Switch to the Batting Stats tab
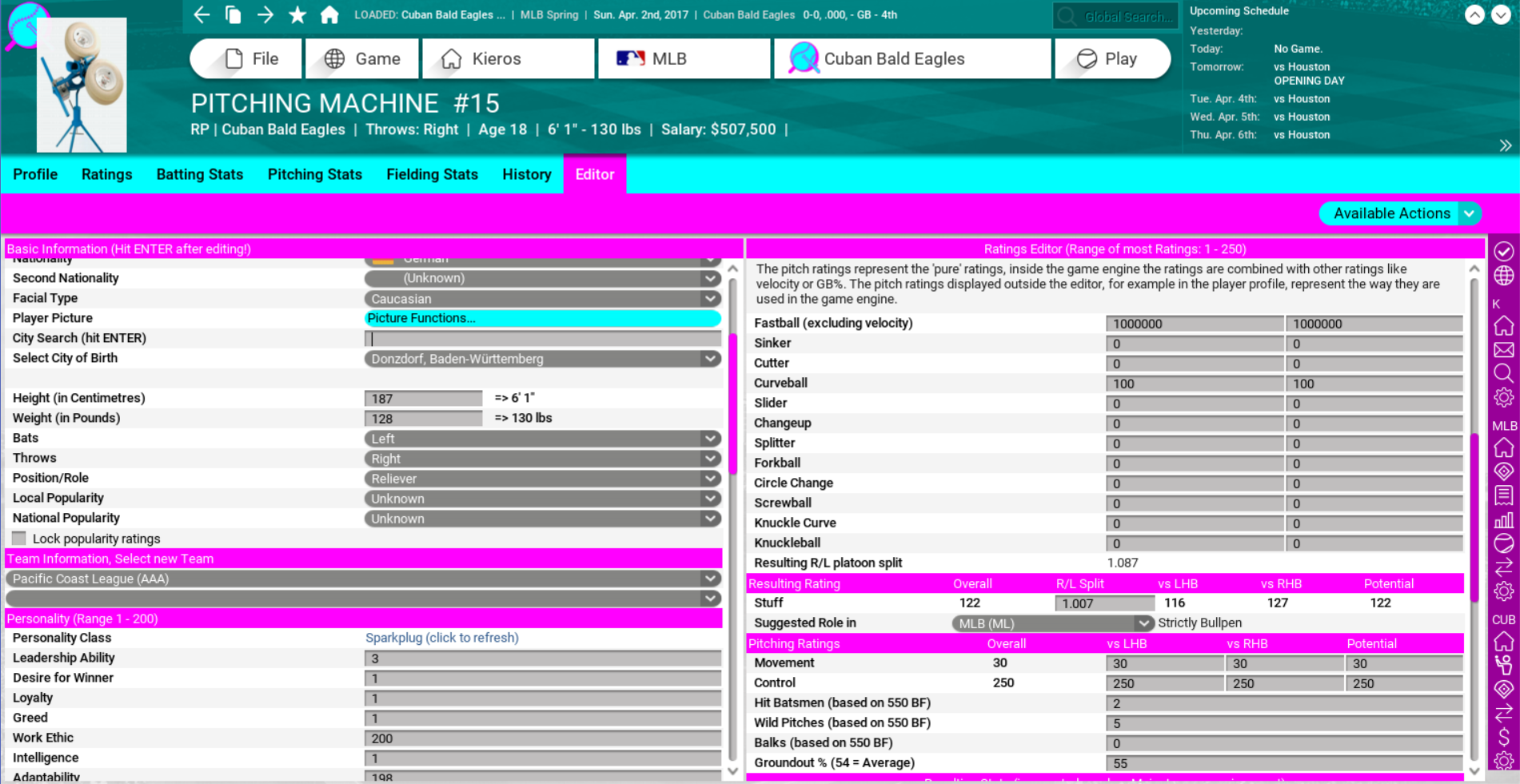1520x784 pixels. coord(200,174)
